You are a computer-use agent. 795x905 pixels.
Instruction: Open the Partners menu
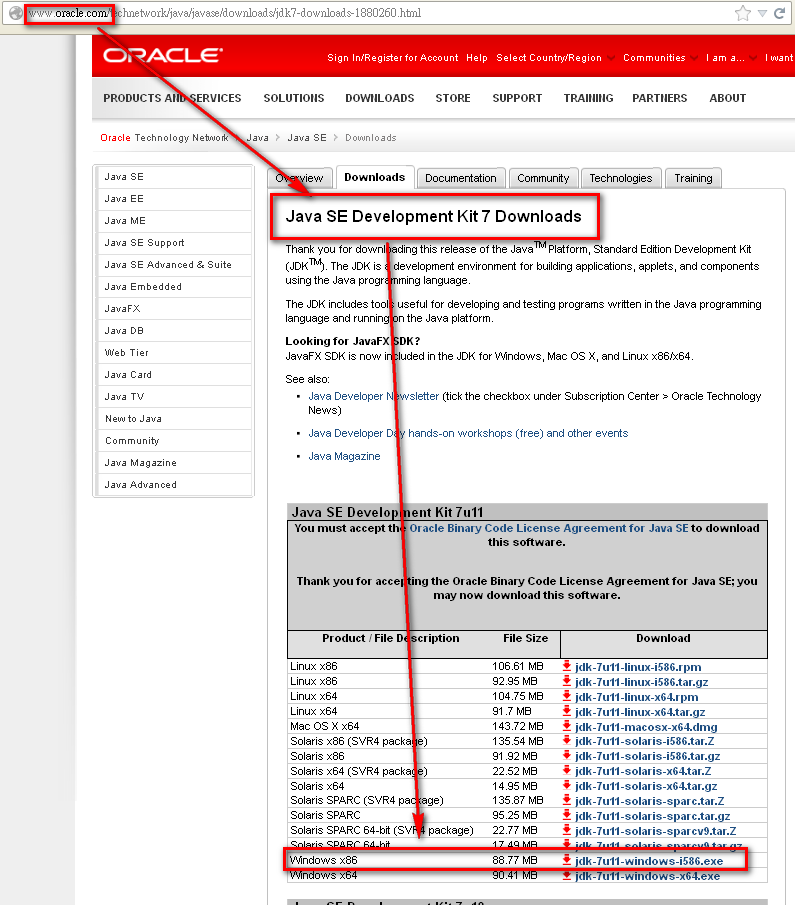coord(660,98)
